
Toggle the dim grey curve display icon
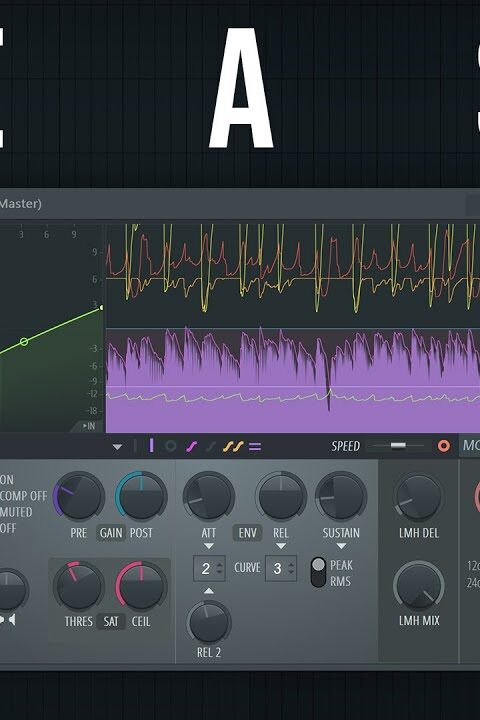click(211, 446)
